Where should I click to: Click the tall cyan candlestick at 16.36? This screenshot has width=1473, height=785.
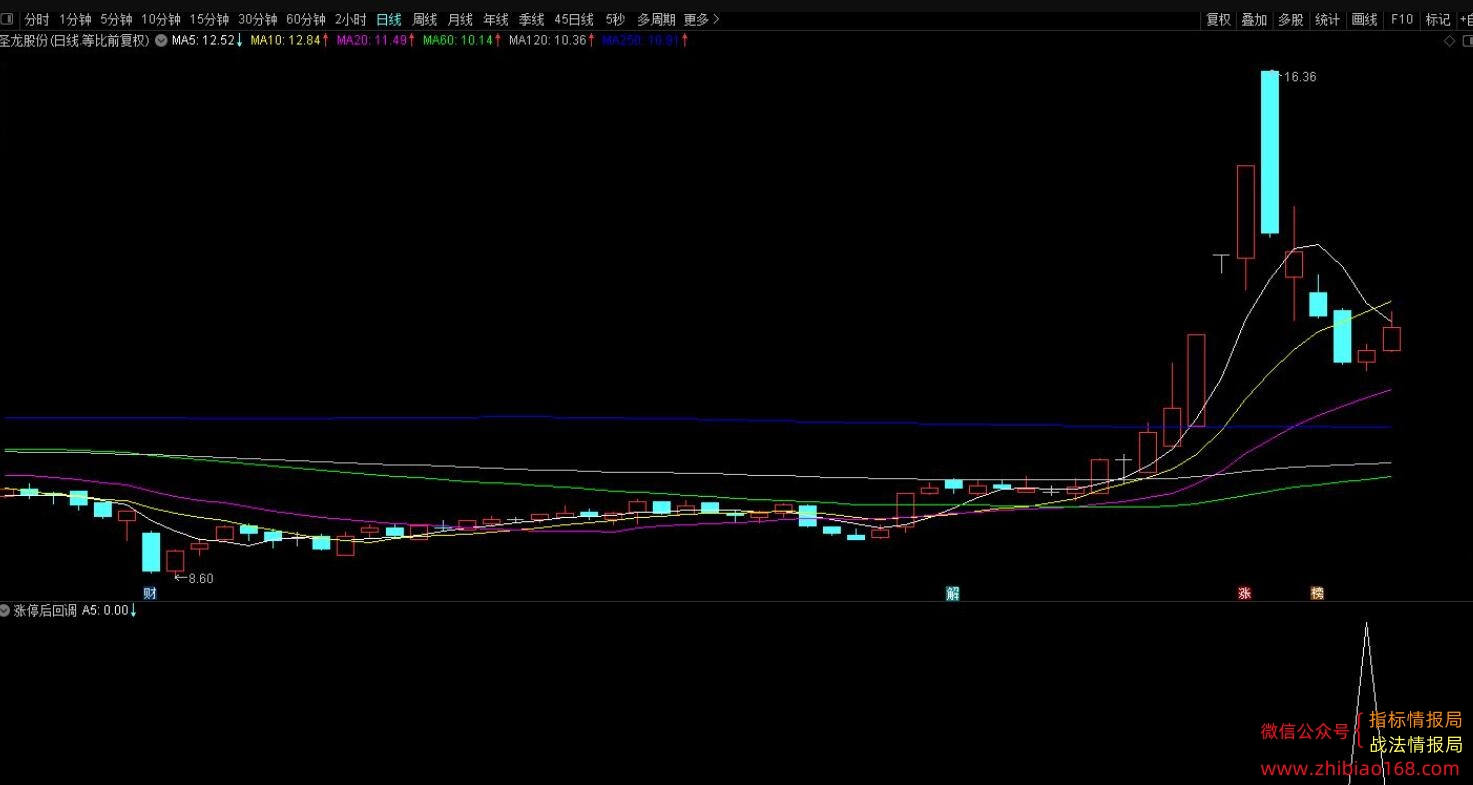click(1269, 152)
